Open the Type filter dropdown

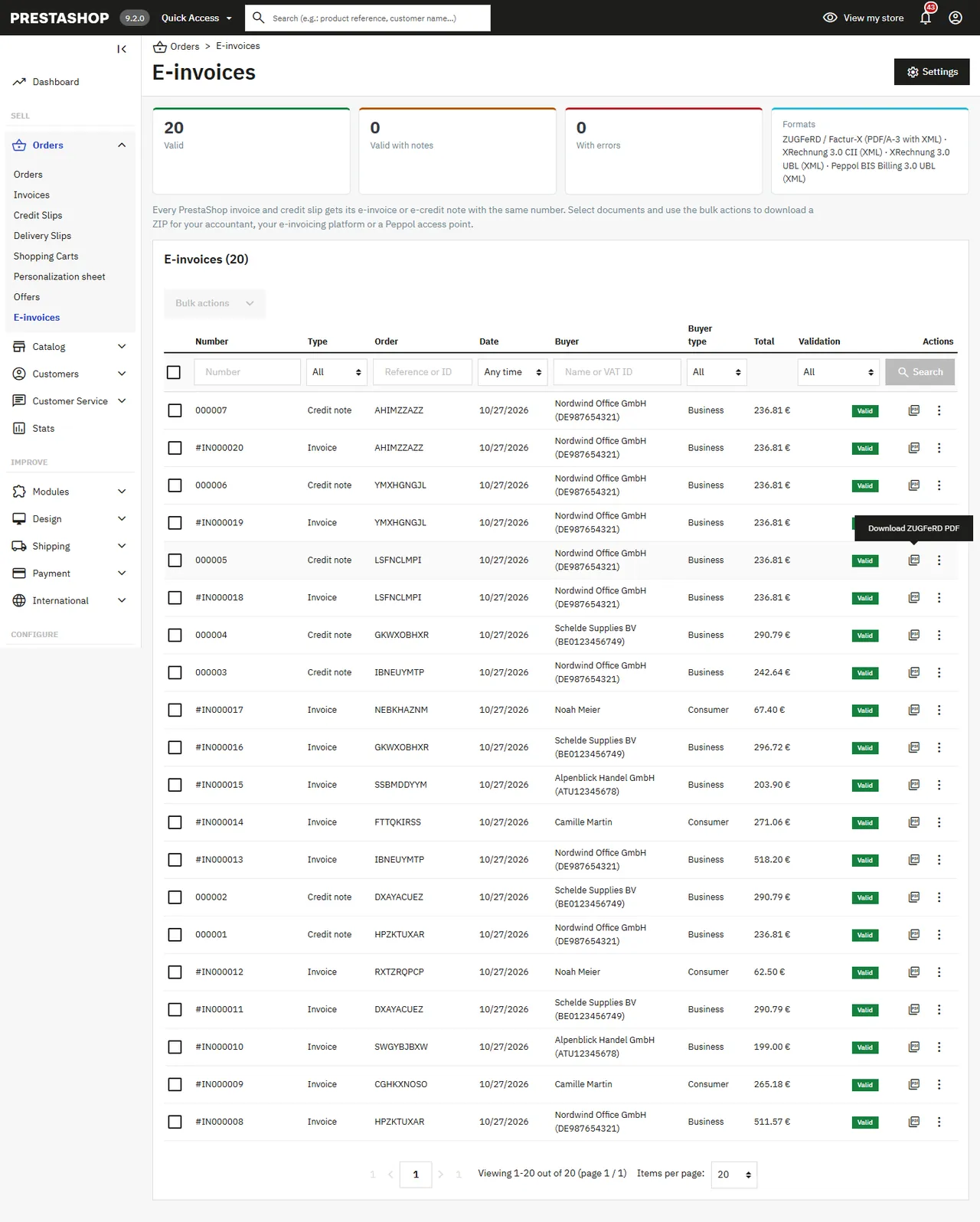(x=337, y=372)
